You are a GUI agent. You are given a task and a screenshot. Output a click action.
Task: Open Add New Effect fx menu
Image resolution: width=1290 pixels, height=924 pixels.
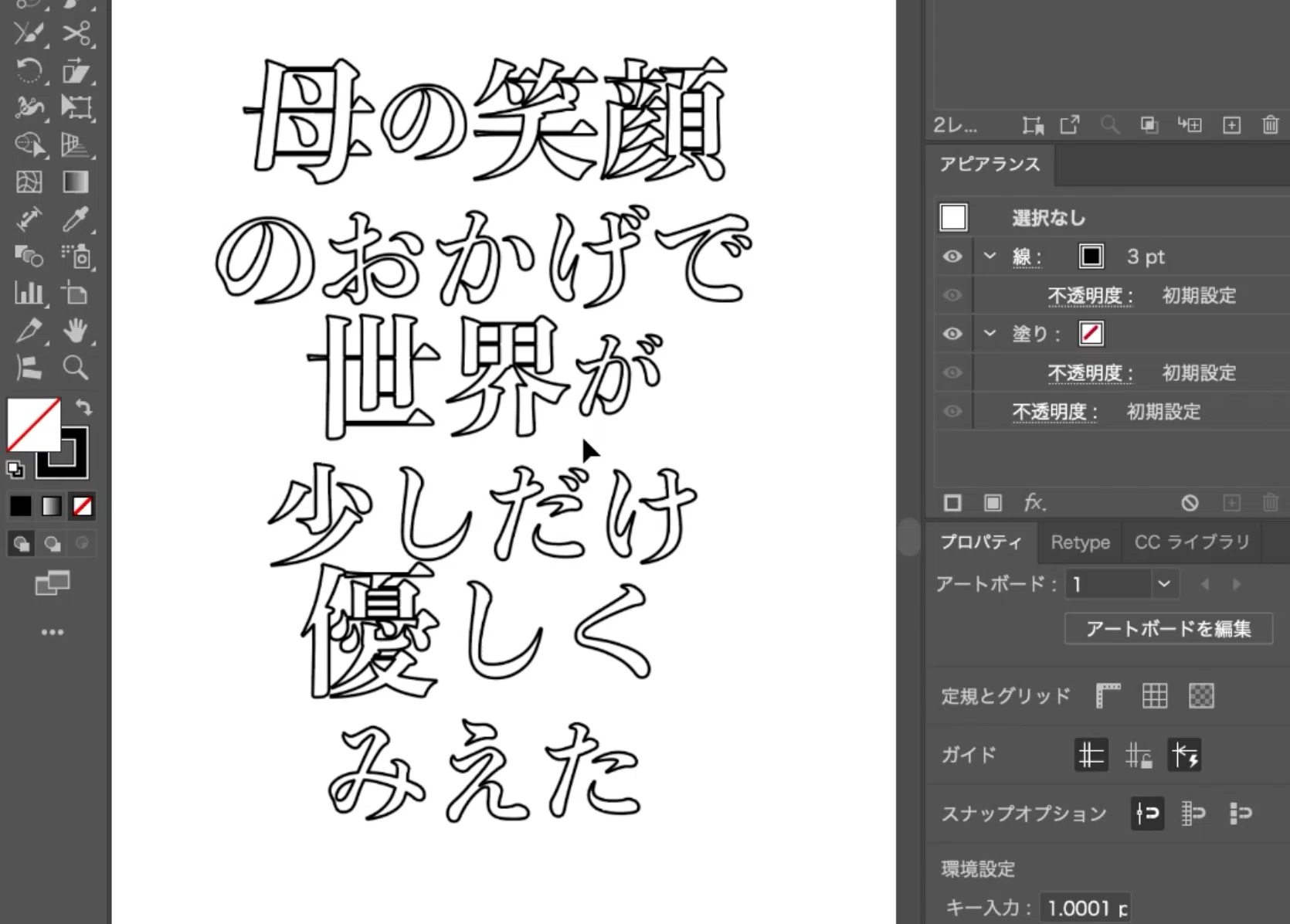point(1035,503)
